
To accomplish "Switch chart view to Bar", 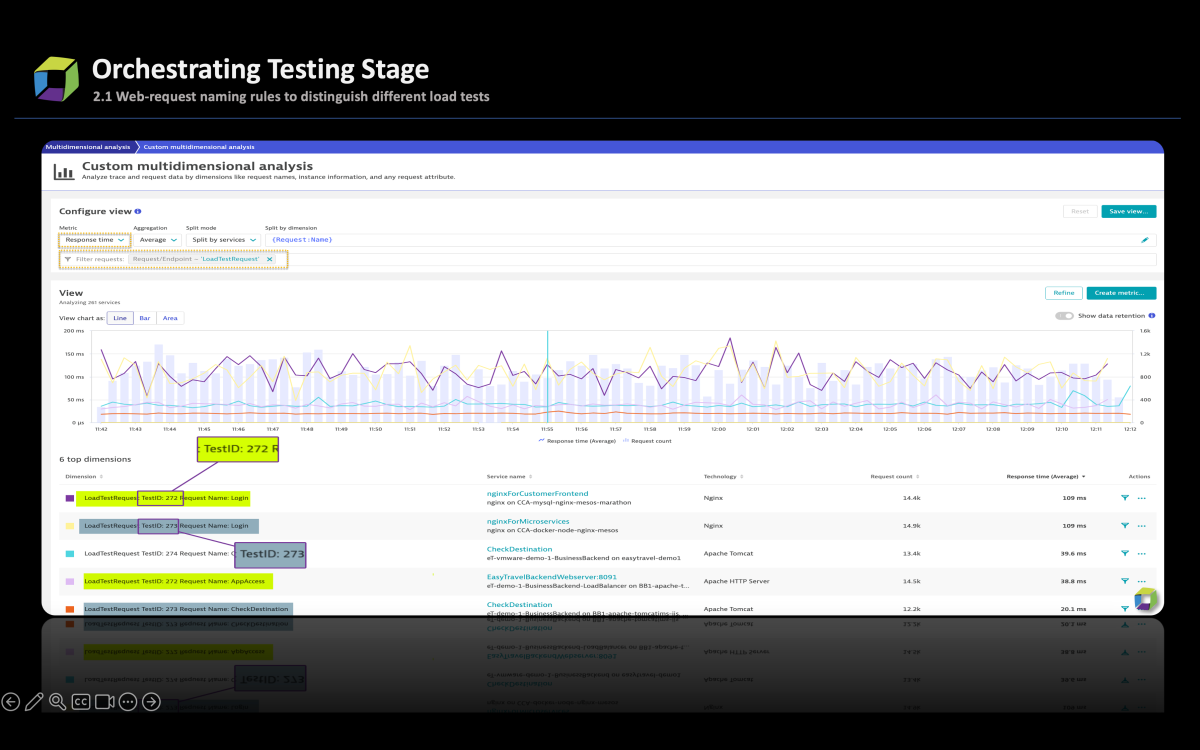I will click(x=145, y=317).
